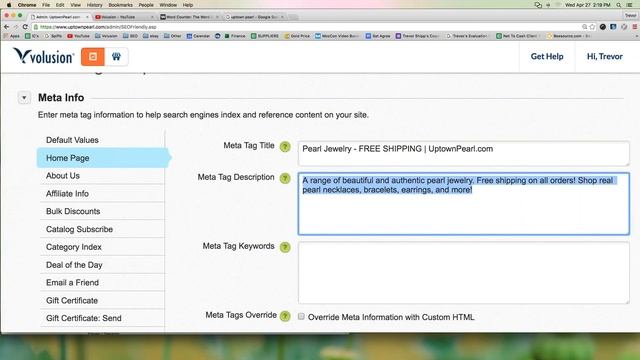The image size is (640, 360).
Task: Open the People menu
Action: [146, 5]
